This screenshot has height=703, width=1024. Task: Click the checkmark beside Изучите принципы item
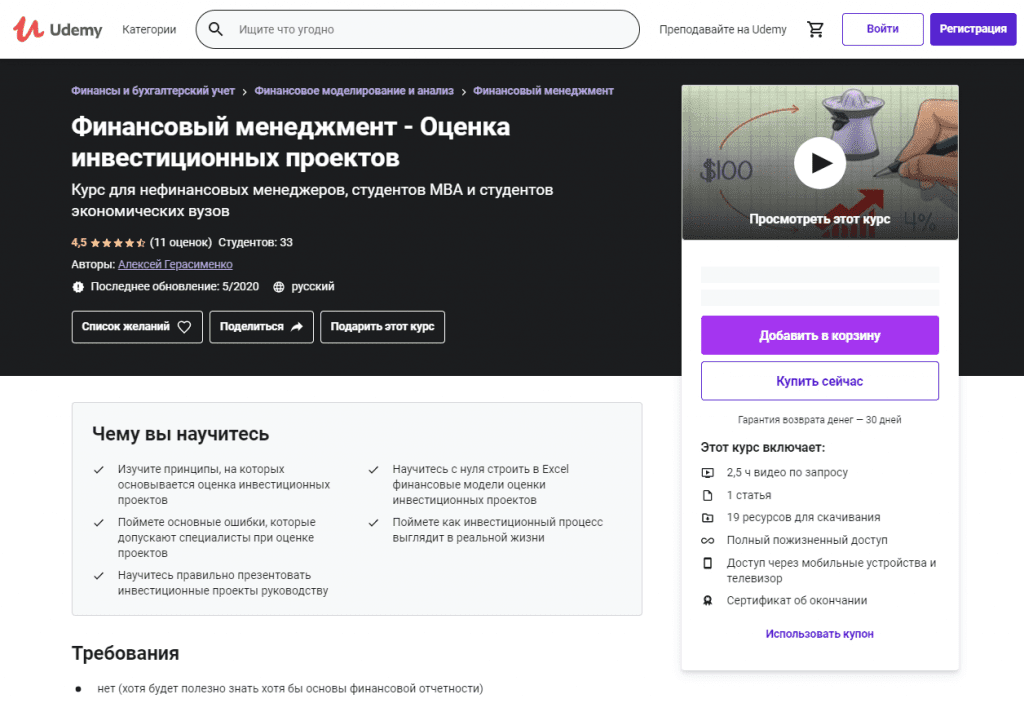[x=99, y=470]
